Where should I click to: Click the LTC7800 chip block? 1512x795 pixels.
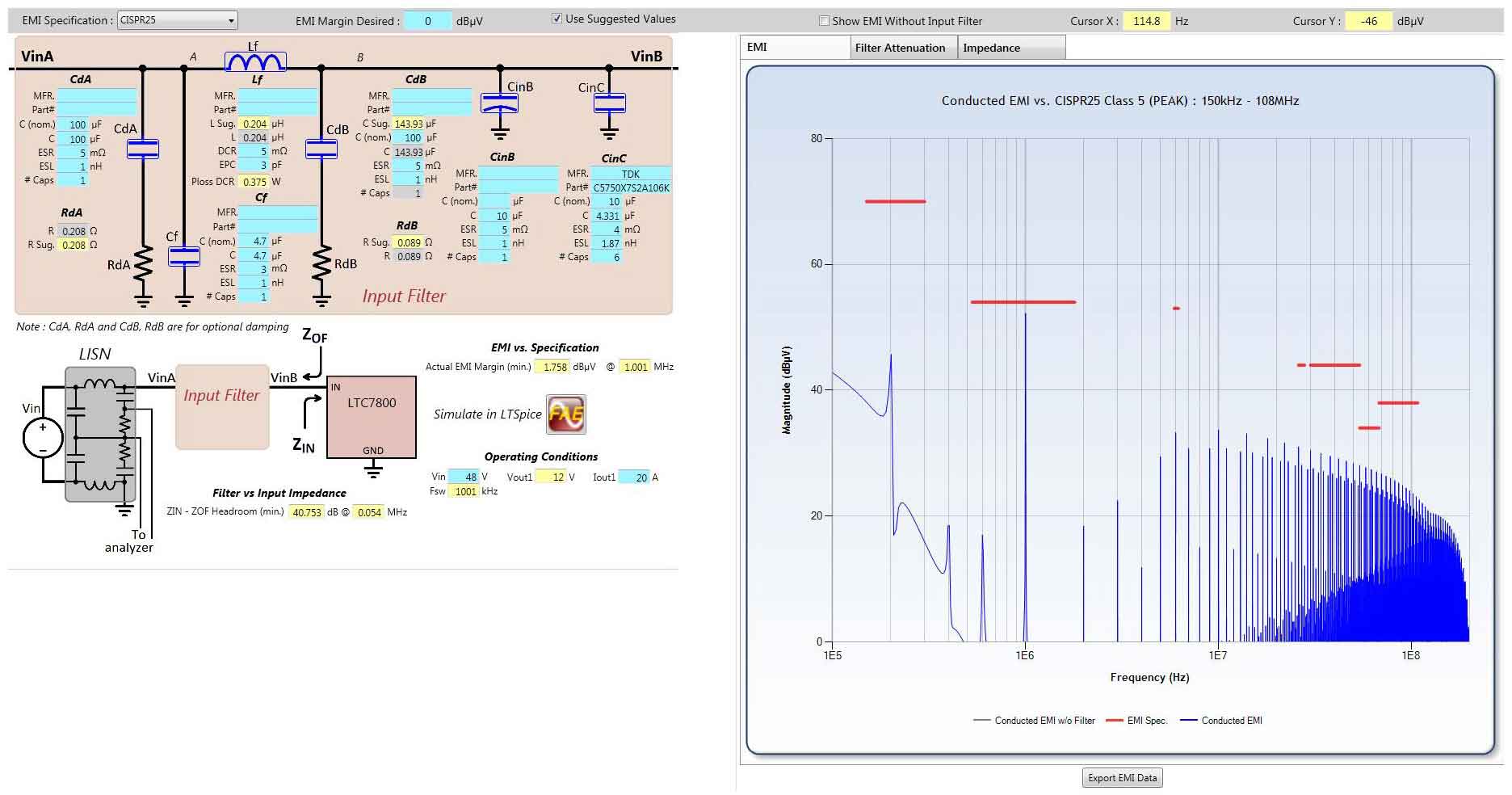tap(372, 417)
